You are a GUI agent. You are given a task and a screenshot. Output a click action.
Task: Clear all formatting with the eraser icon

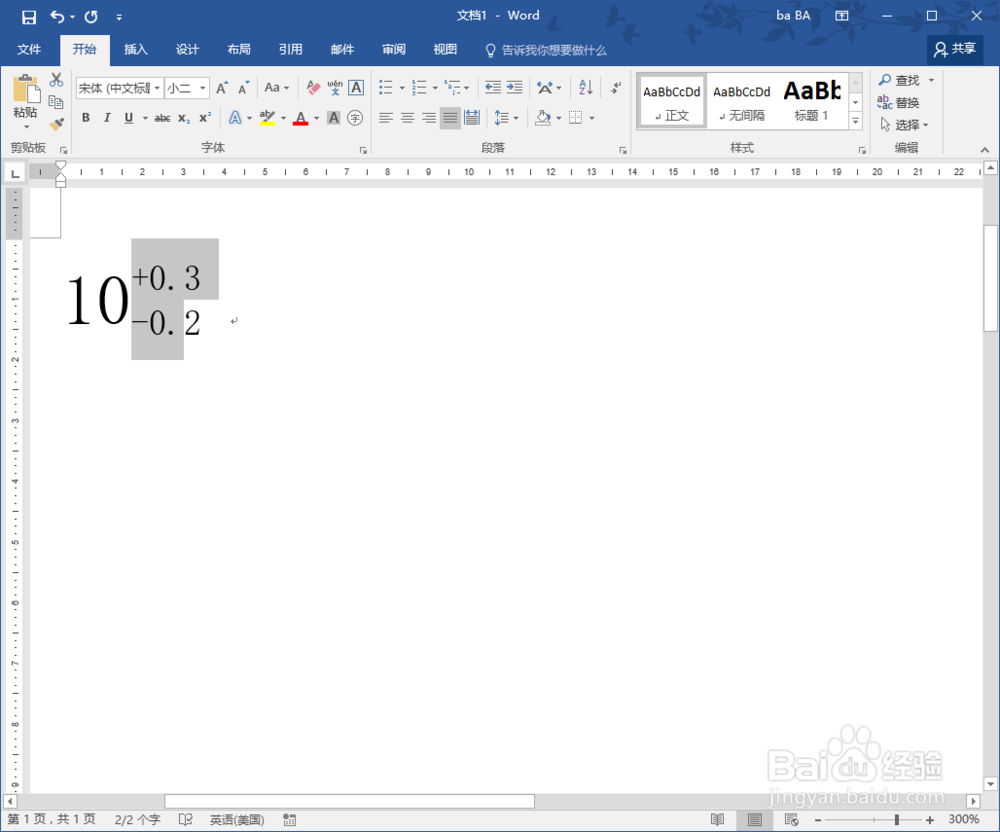pyautogui.click(x=313, y=87)
